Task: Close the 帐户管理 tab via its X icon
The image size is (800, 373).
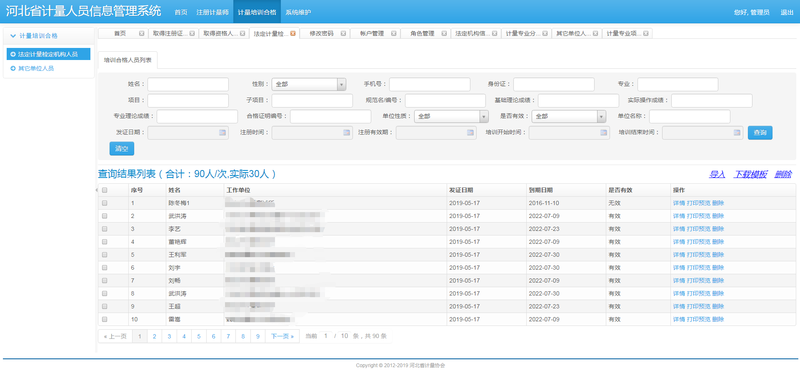Action: [394, 34]
